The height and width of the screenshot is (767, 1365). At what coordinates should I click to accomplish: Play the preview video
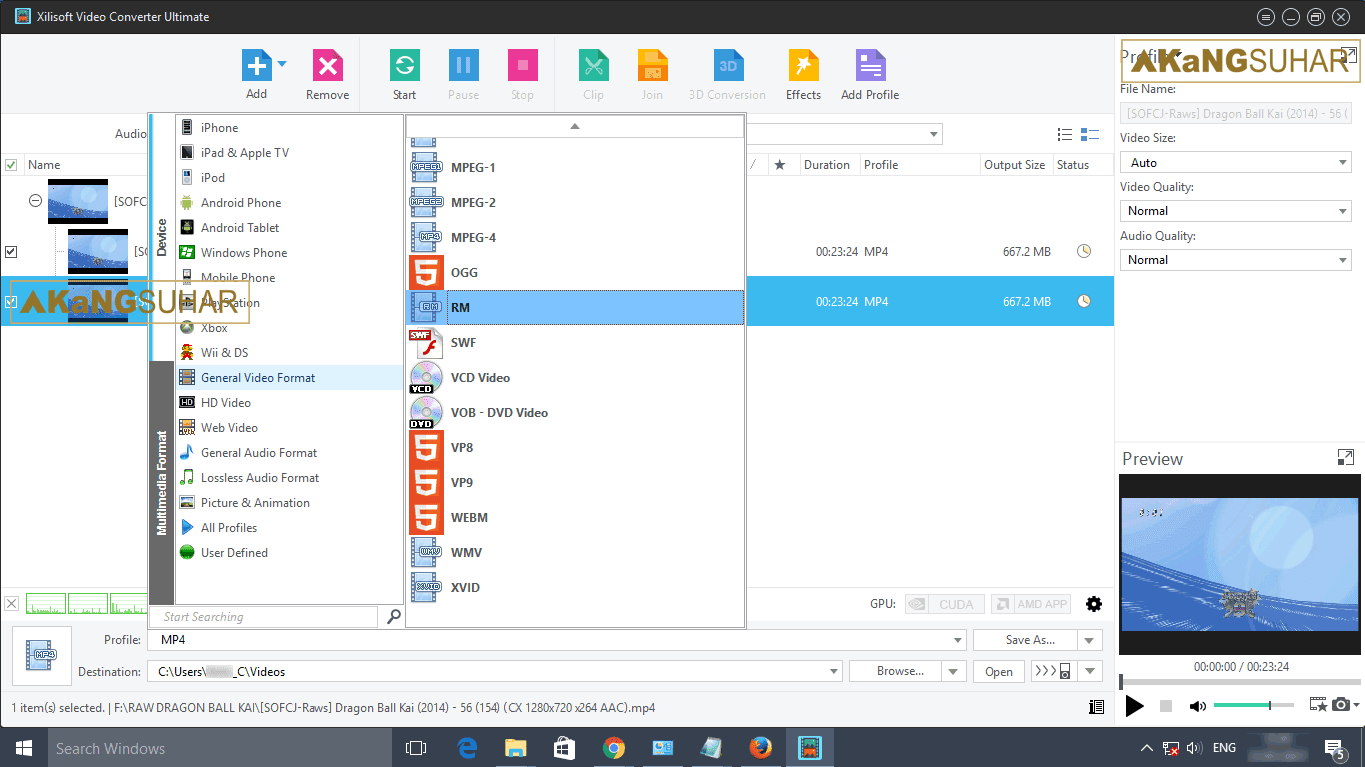[x=1134, y=706]
